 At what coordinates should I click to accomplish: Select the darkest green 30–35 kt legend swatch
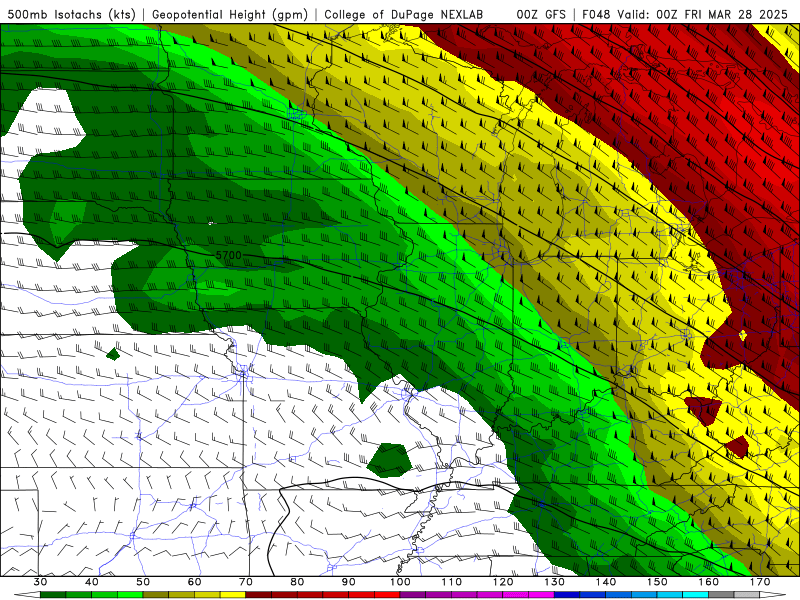click(x=53, y=595)
